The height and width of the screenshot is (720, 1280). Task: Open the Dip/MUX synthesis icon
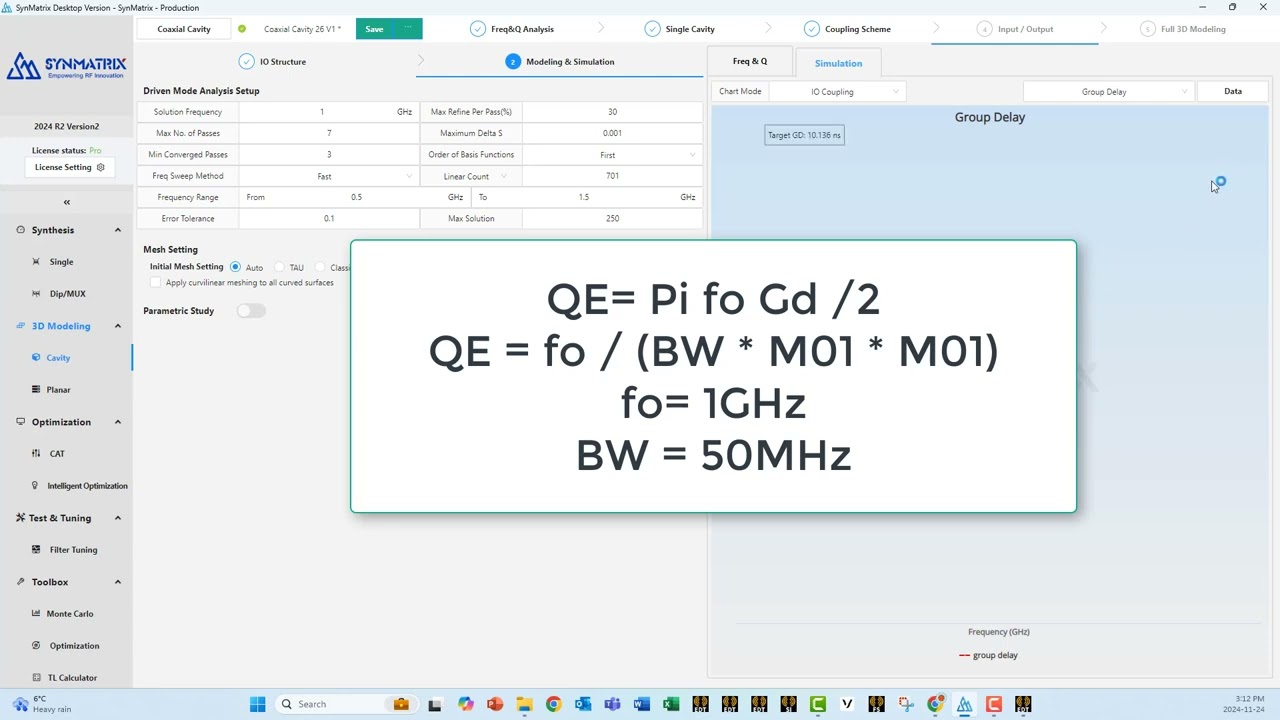37,294
